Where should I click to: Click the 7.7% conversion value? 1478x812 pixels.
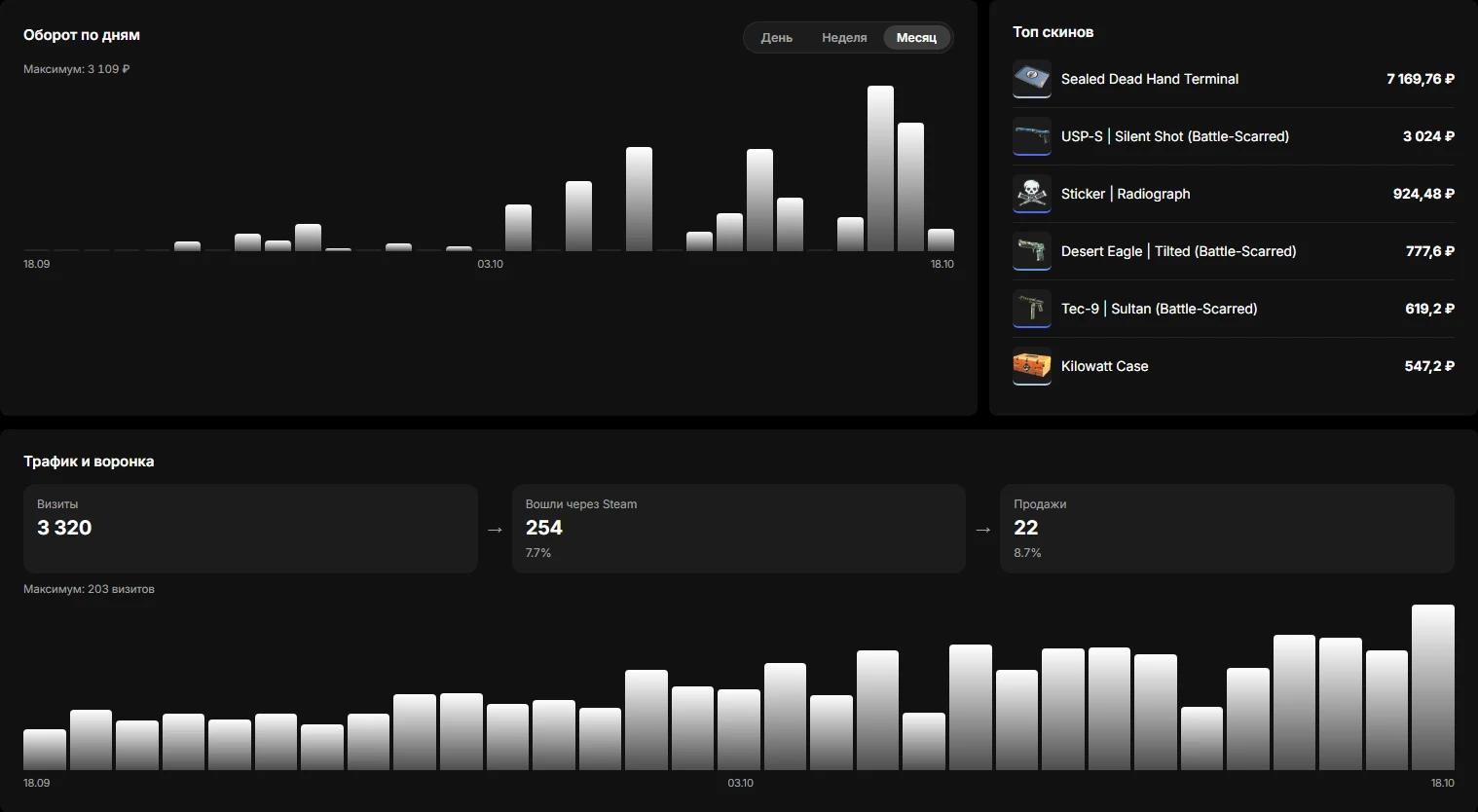click(x=538, y=553)
